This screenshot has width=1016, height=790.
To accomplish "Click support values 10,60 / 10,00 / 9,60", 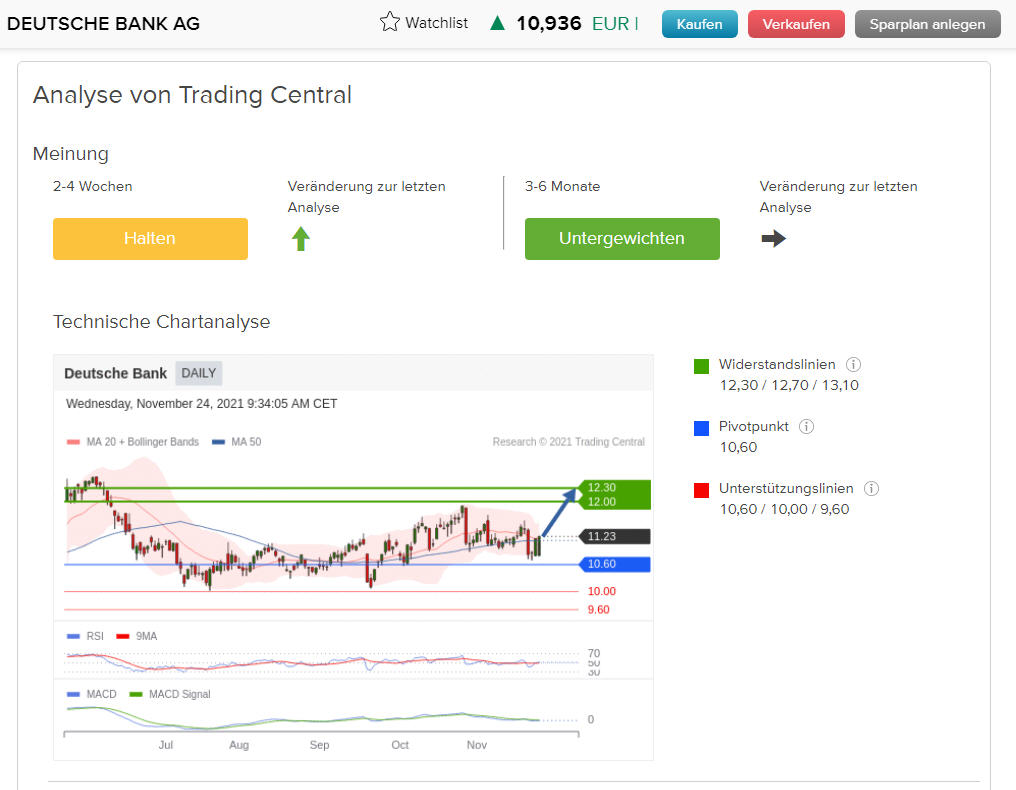I will 784,509.
